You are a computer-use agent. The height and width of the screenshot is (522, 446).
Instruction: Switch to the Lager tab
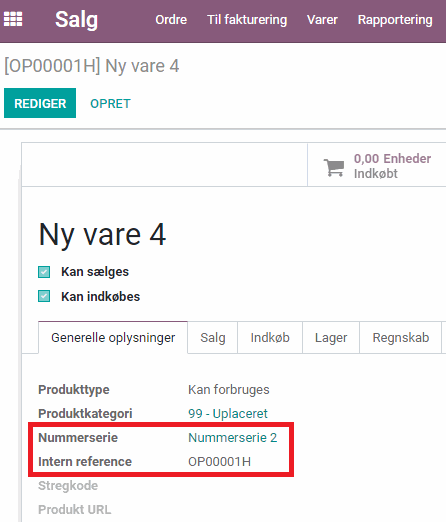coord(331,337)
